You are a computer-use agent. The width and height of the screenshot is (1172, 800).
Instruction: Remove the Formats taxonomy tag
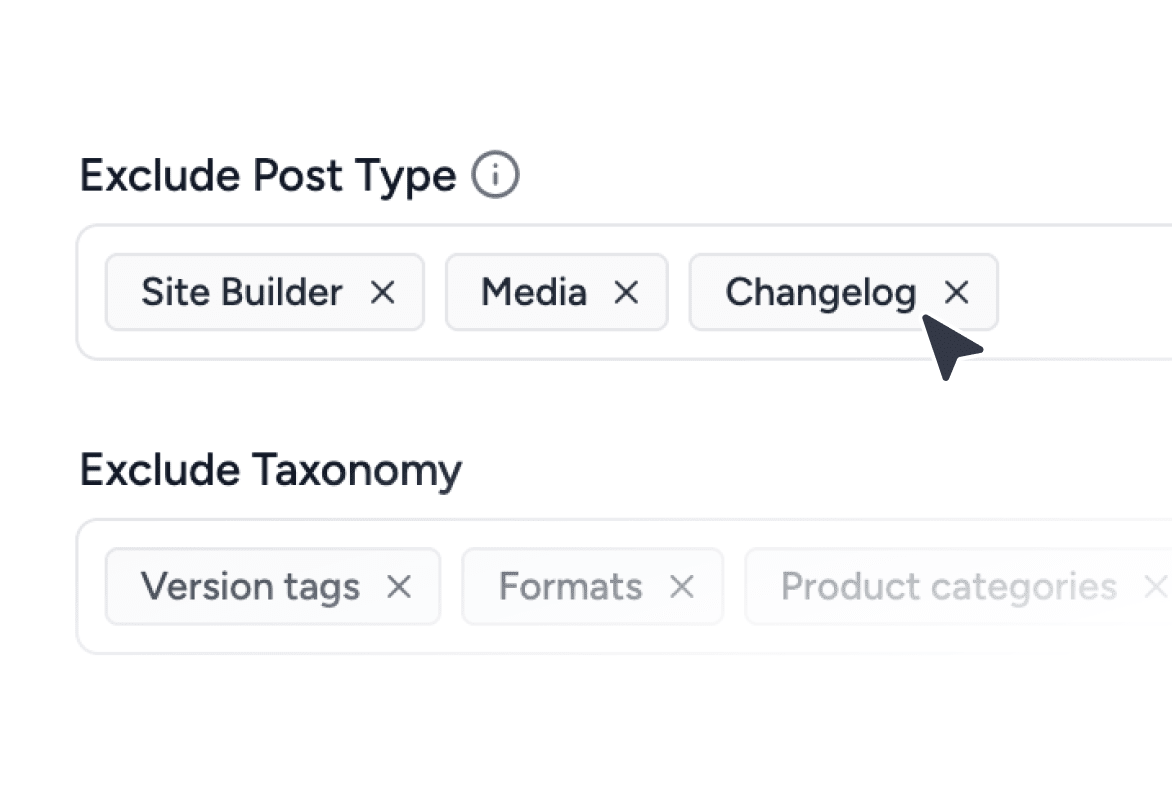coord(681,587)
